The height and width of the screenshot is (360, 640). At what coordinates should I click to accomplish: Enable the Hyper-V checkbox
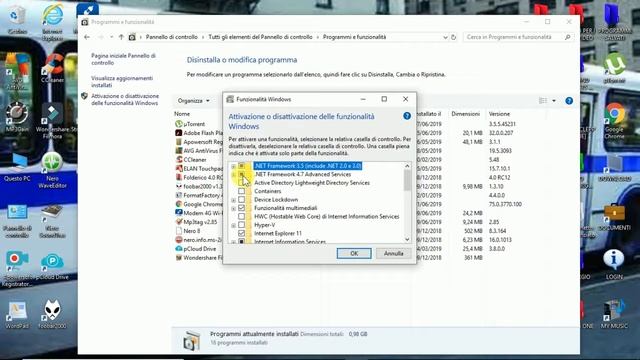(x=242, y=225)
